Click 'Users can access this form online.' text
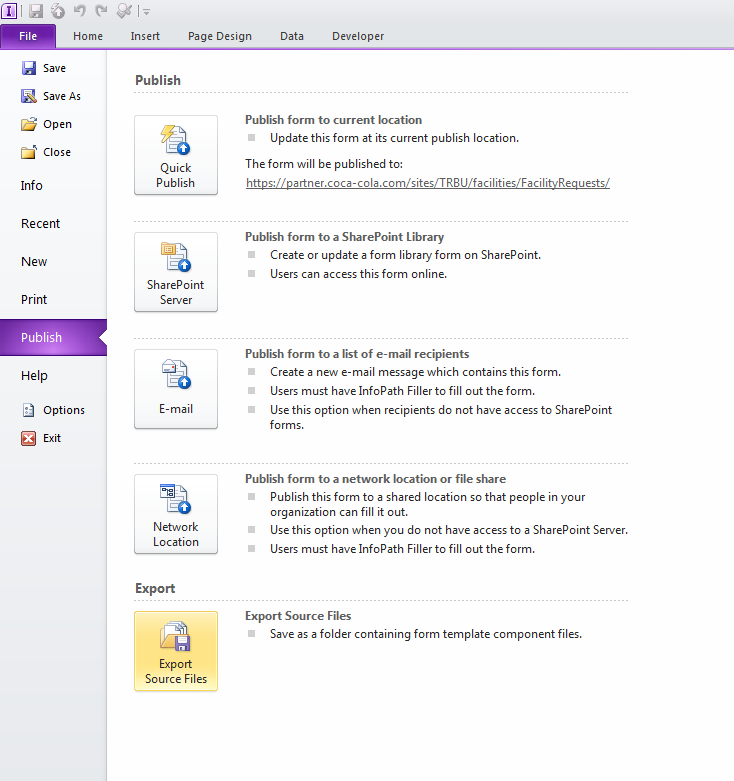The width and height of the screenshot is (734, 781). [358, 274]
